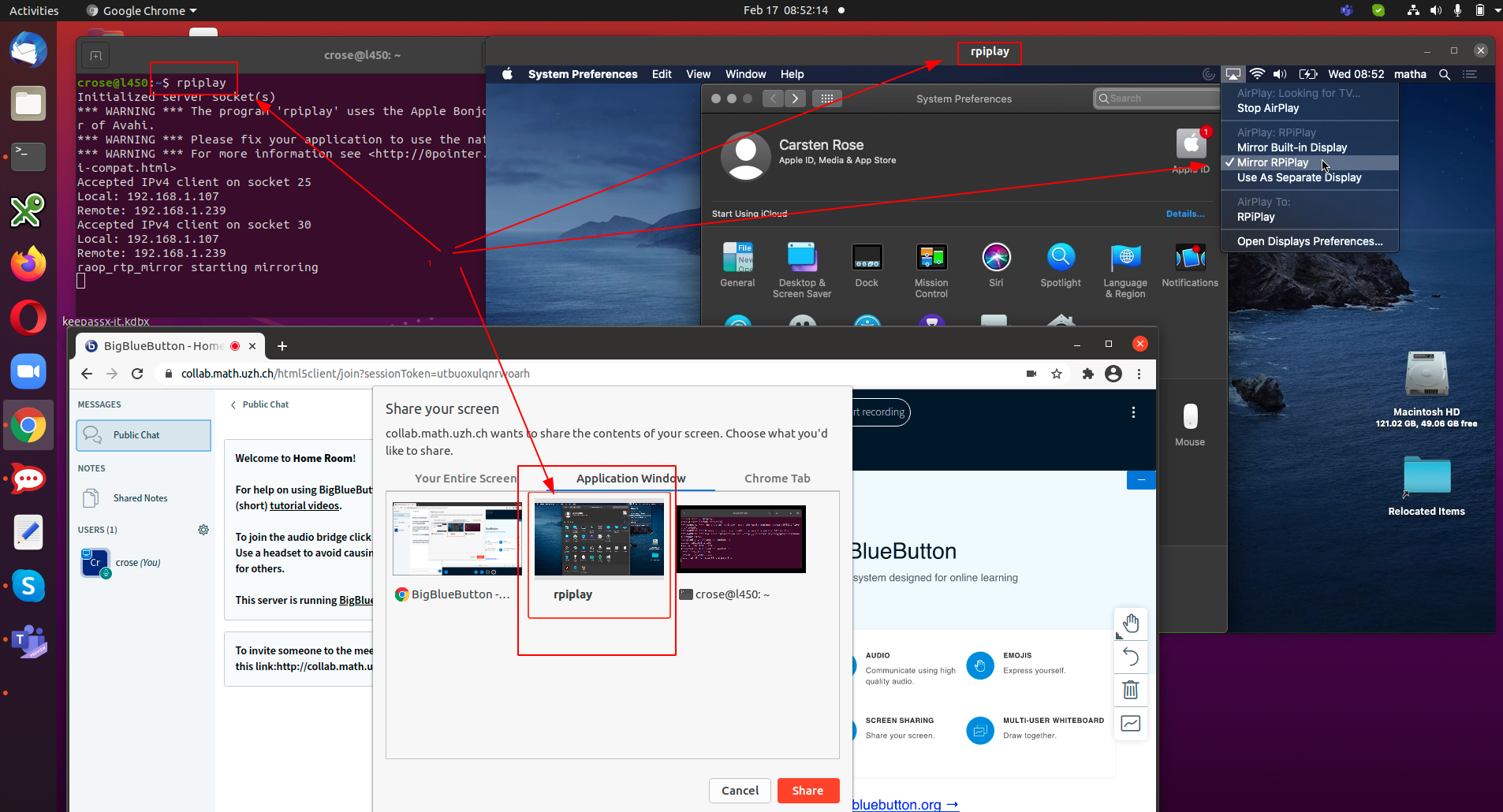Select the crose@l450 terminal thumbnail

741,539
